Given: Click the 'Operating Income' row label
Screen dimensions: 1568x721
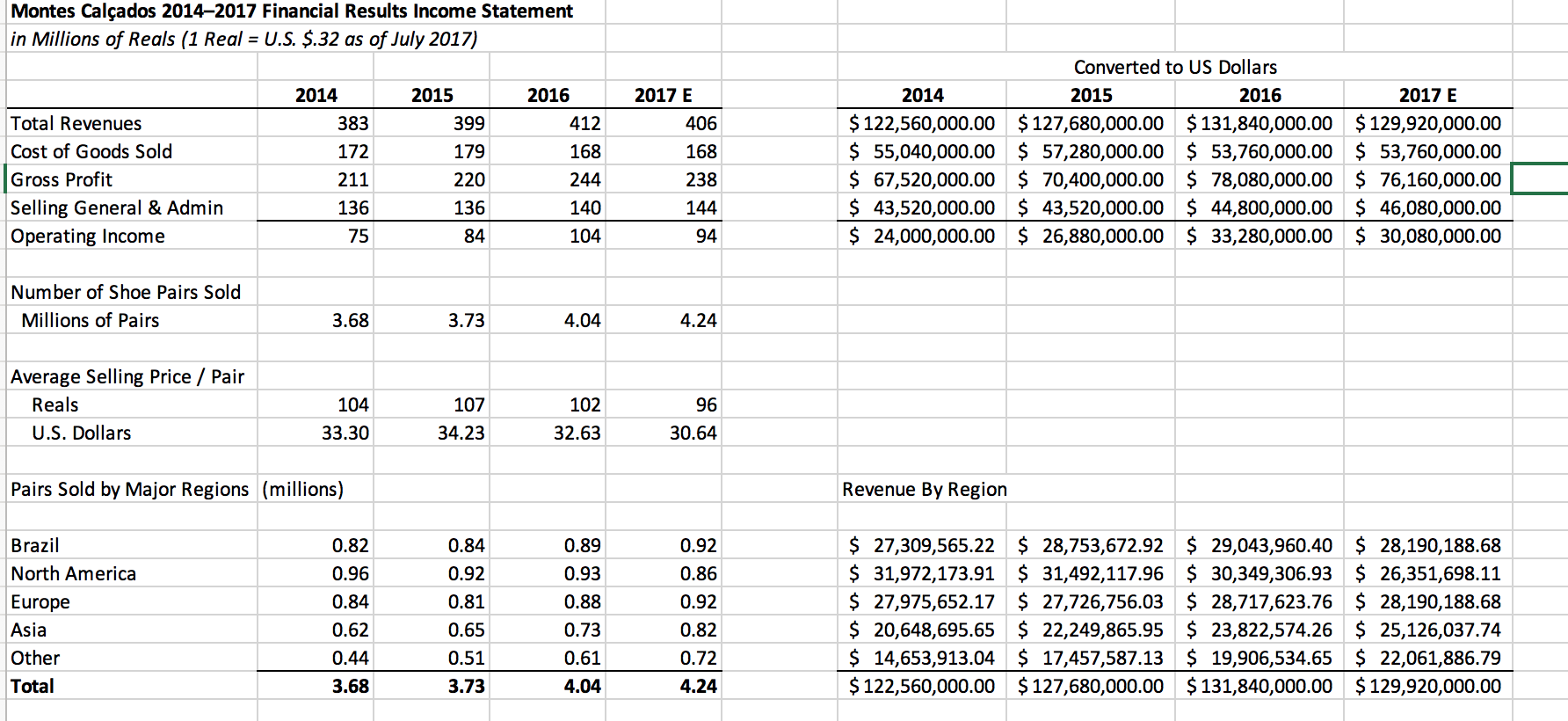Looking at the screenshot, I should 88,237.
